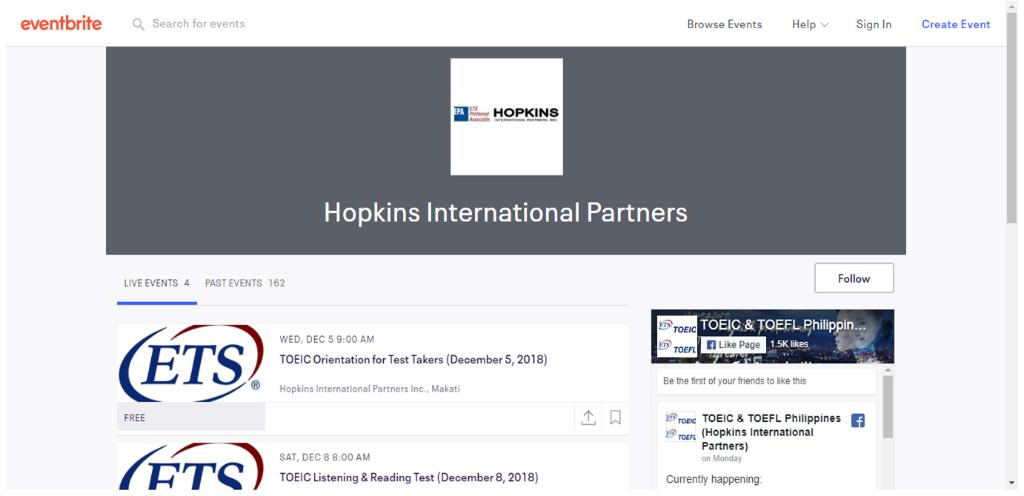
Task: Click the Currently happening post text
Action: pos(714,480)
